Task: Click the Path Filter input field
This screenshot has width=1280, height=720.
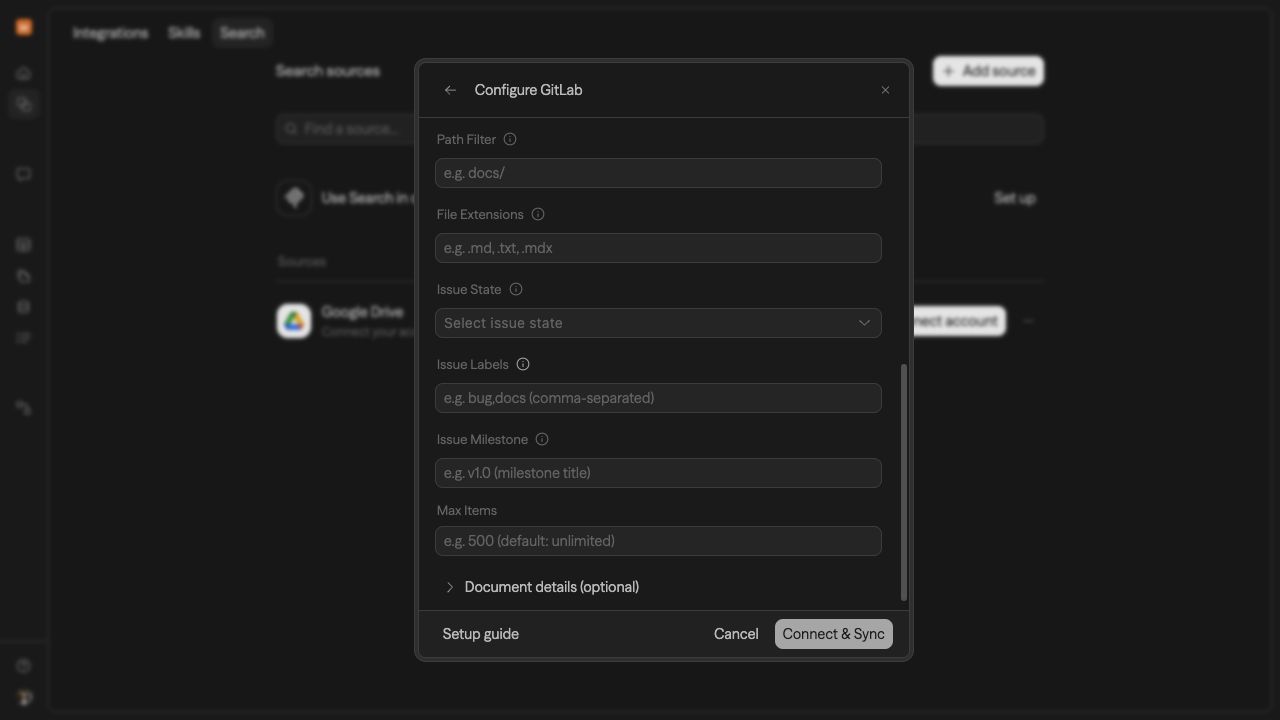Action: click(x=658, y=173)
